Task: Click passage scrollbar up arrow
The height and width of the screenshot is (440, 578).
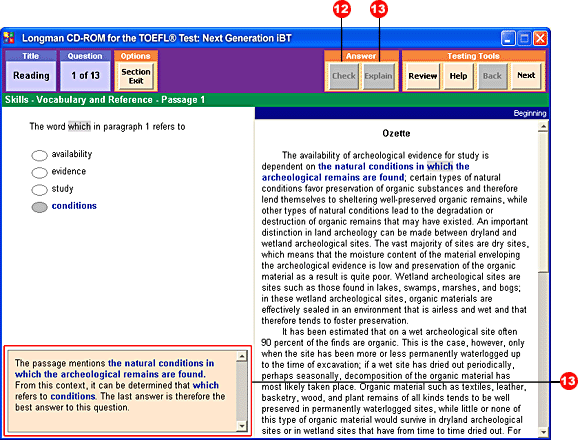Action: 543,127
